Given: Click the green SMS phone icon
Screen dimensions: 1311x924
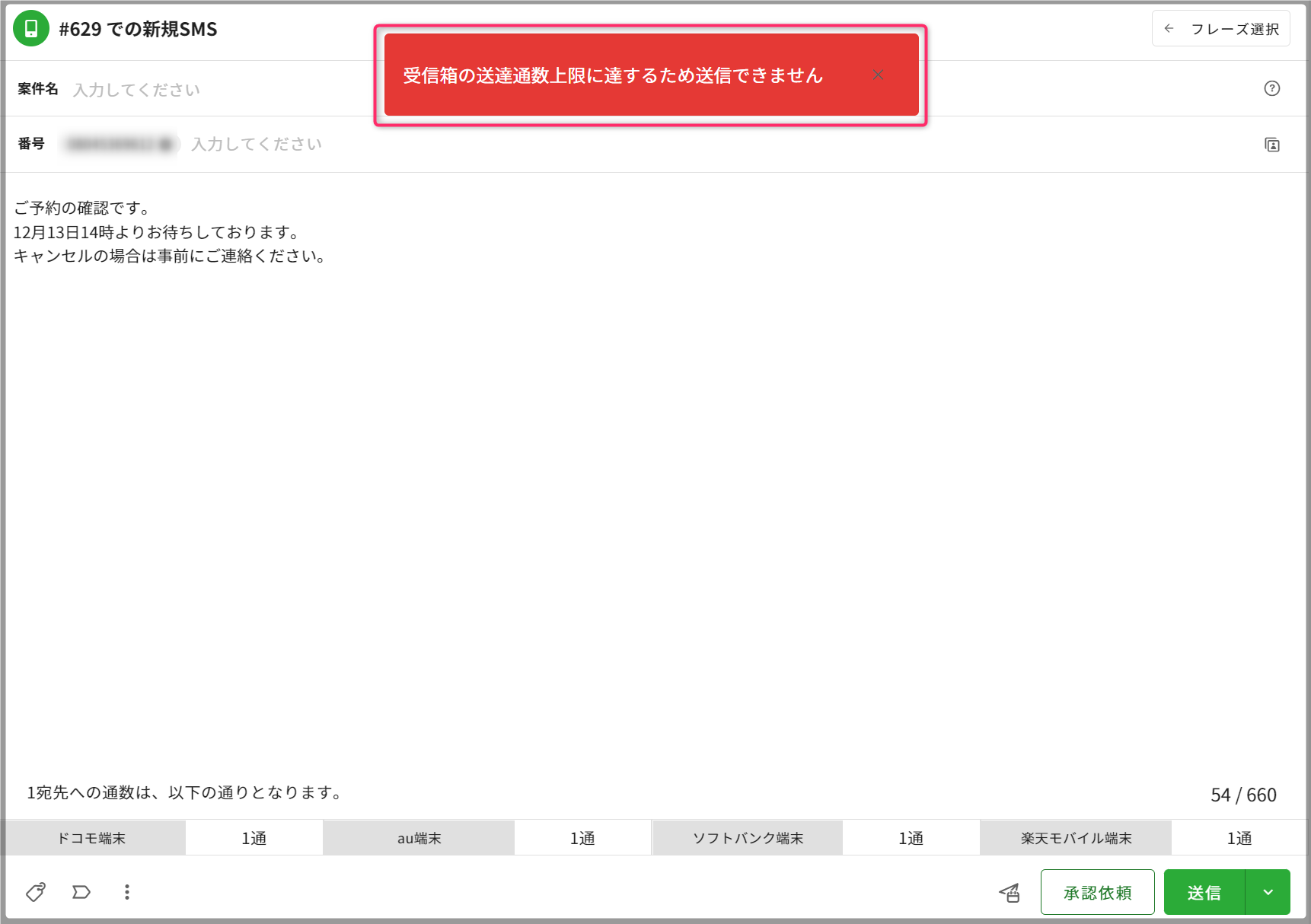Looking at the screenshot, I should (31, 29).
